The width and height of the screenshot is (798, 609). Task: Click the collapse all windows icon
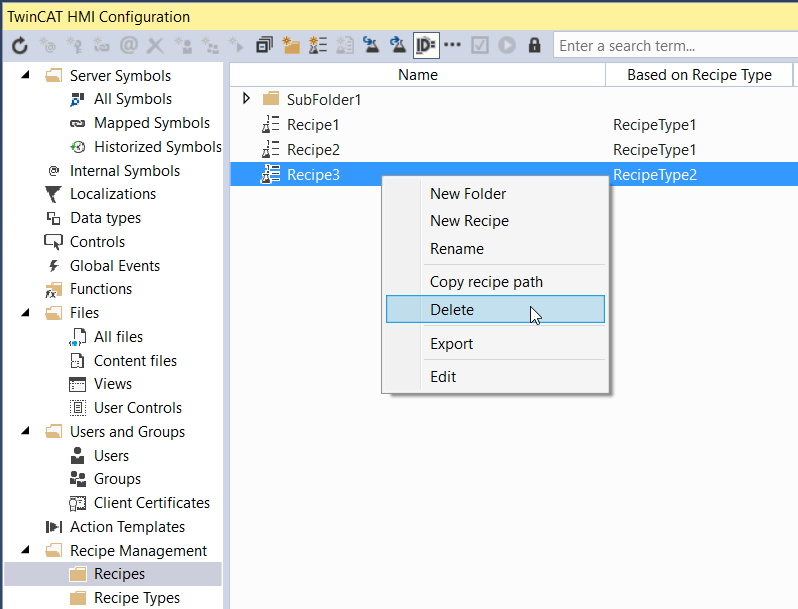coord(264,46)
